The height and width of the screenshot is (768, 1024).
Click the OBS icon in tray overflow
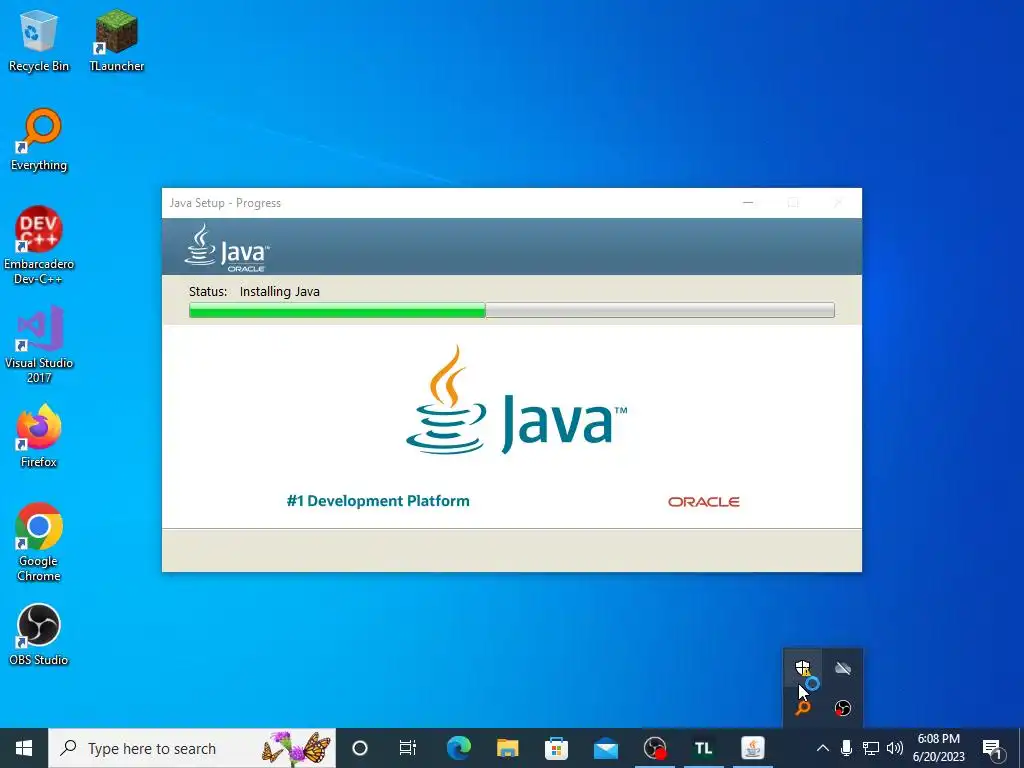pyautogui.click(x=842, y=708)
